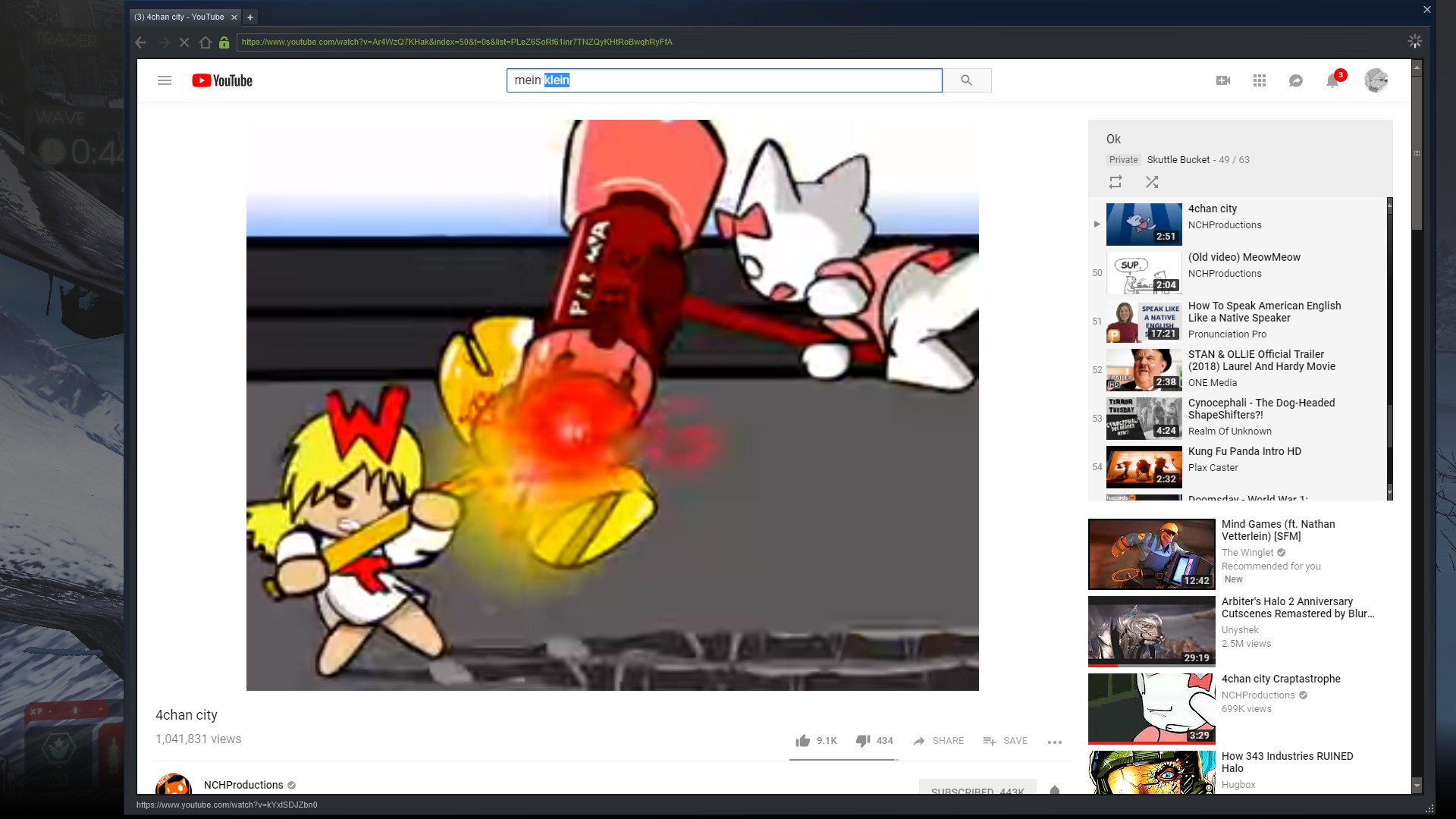Click the SHARE button
The height and width of the screenshot is (819, 1456).
coord(938,741)
